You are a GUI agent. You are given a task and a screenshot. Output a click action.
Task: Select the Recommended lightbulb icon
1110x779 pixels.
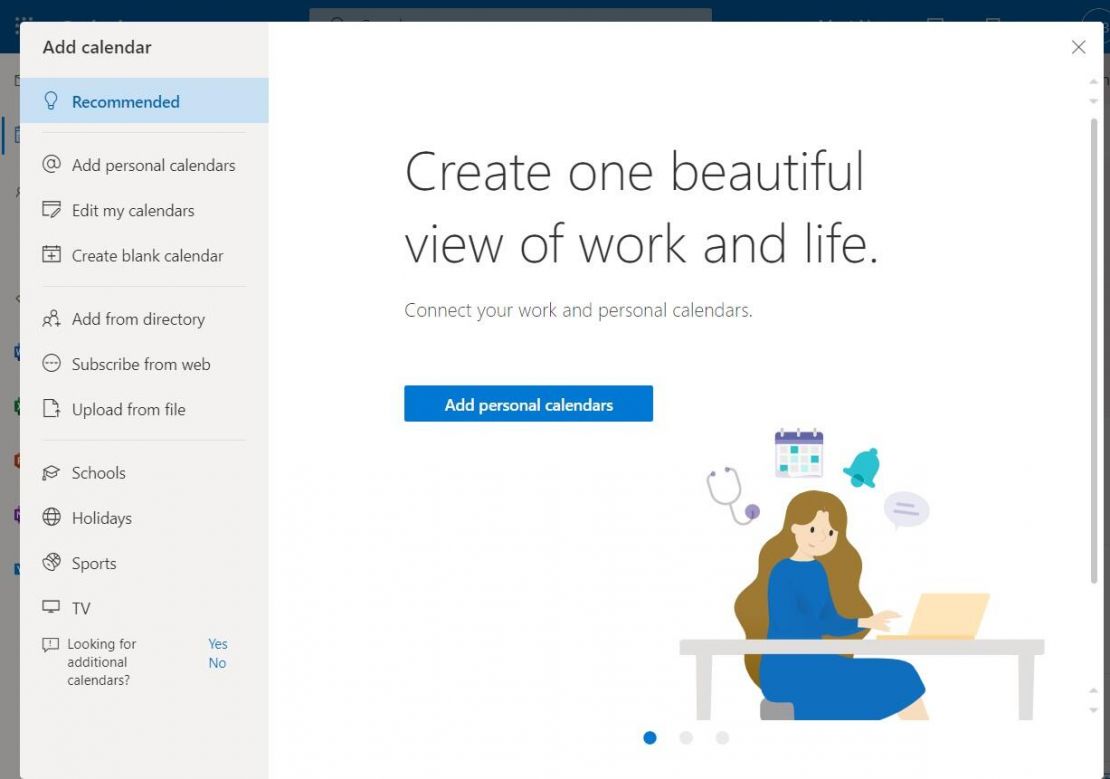click(51, 101)
